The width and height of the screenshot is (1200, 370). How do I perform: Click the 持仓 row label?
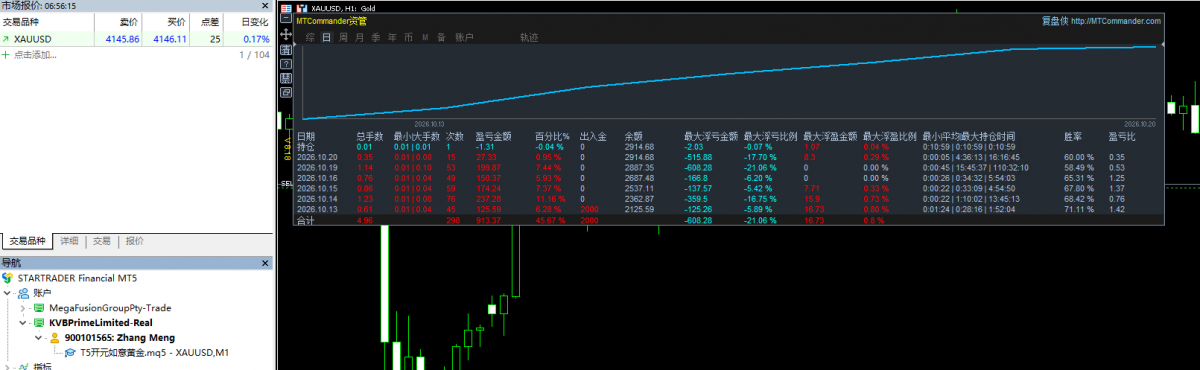point(306,146)
